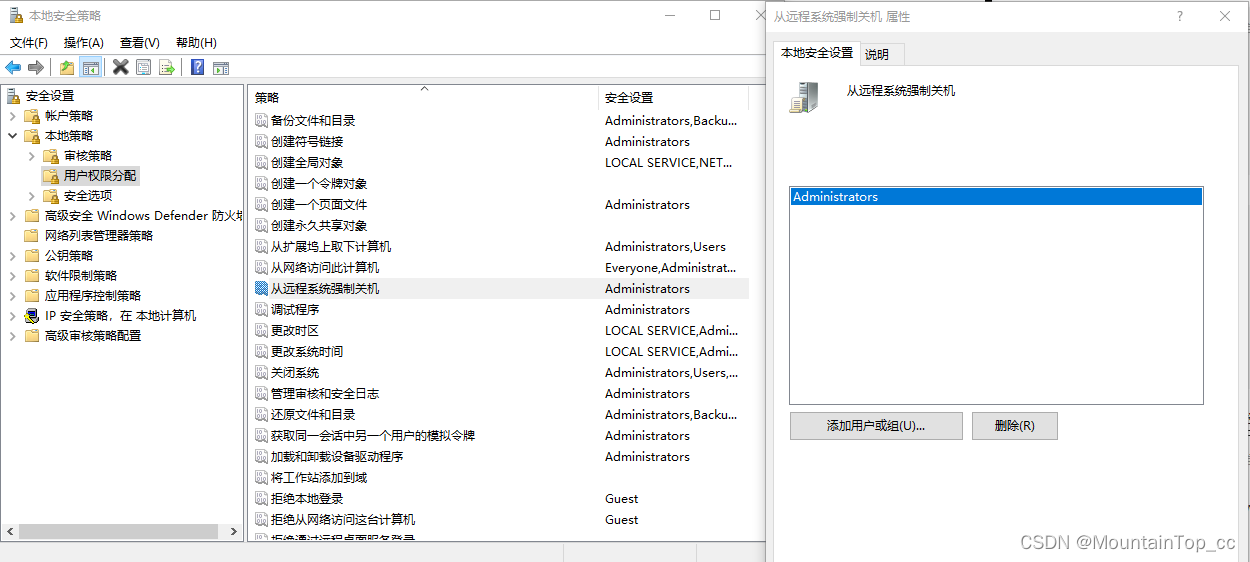Open the 文件(F) menu
The image size is (1250, 562).
click(29, 43)
